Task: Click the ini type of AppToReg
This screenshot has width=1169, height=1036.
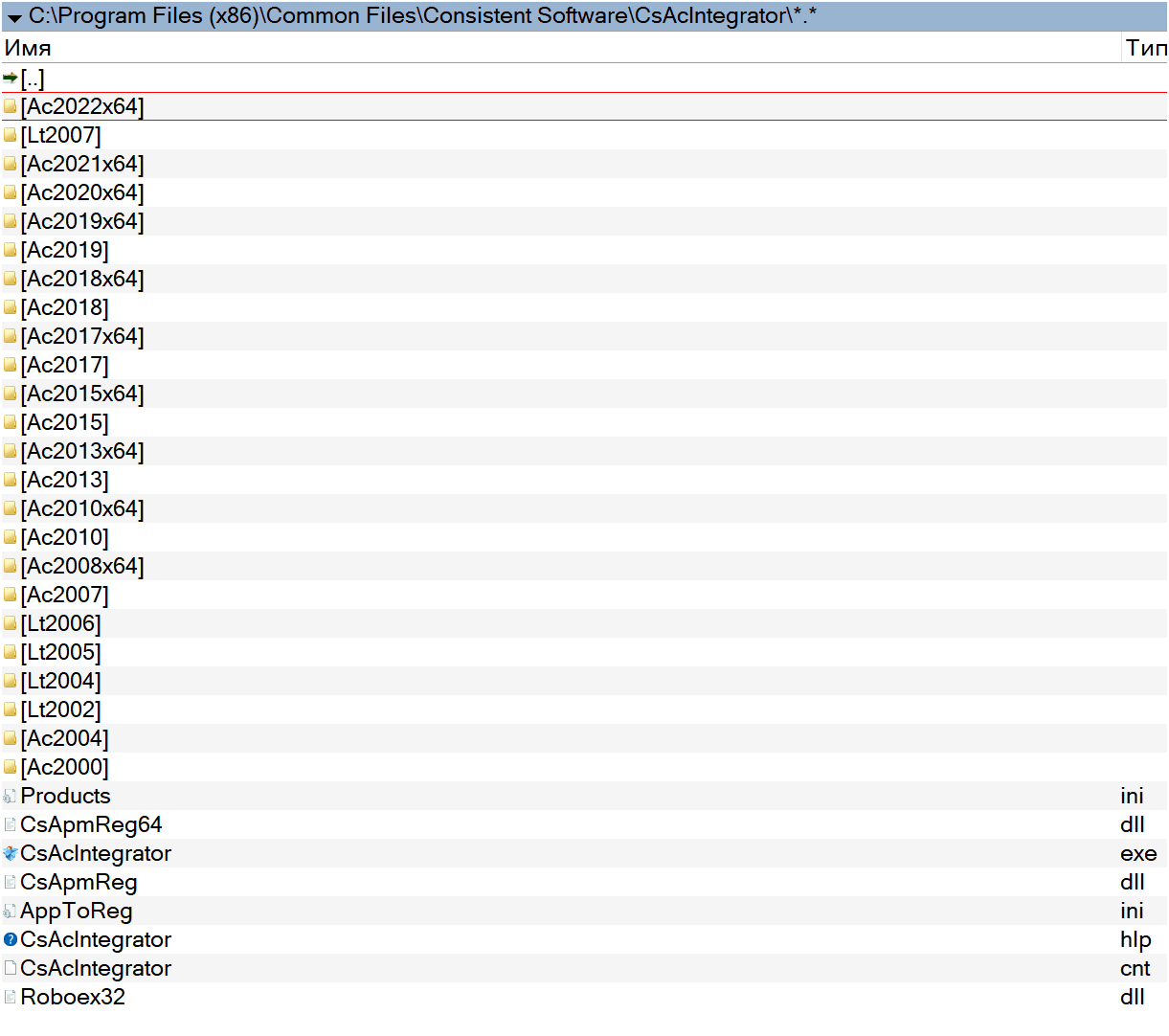Action: [1132, 911]
